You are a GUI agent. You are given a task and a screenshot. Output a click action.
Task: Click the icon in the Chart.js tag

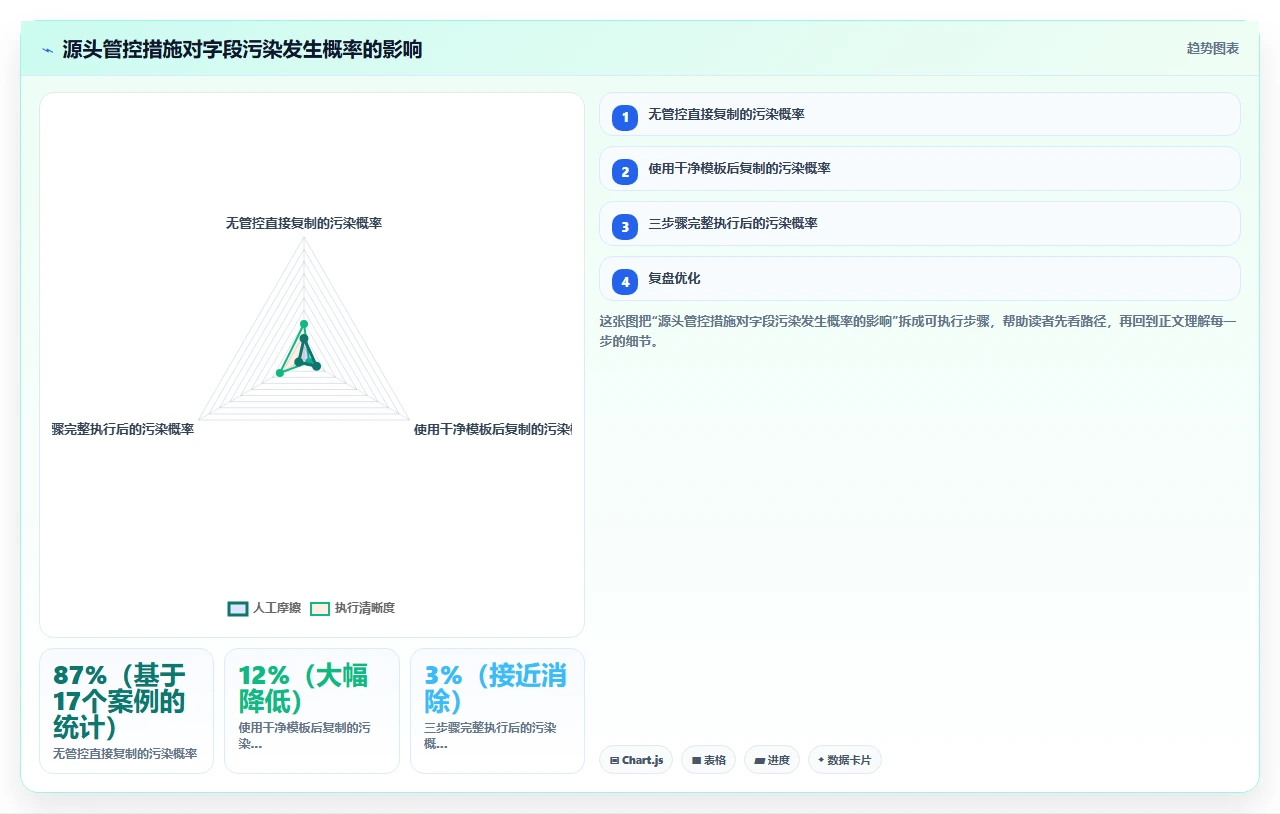pos(614,761)
